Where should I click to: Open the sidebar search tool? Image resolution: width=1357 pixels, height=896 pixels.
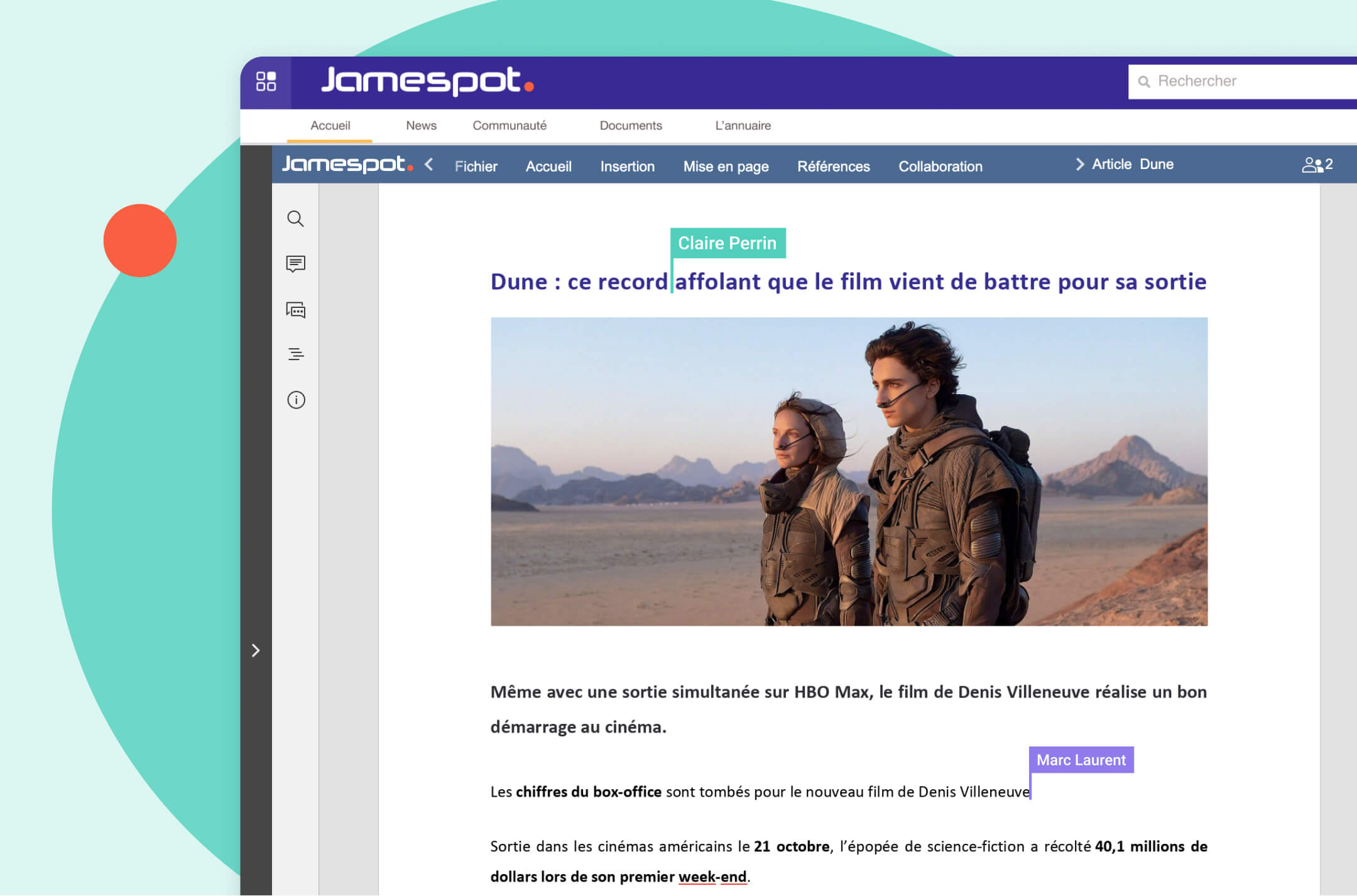[295, 219]
